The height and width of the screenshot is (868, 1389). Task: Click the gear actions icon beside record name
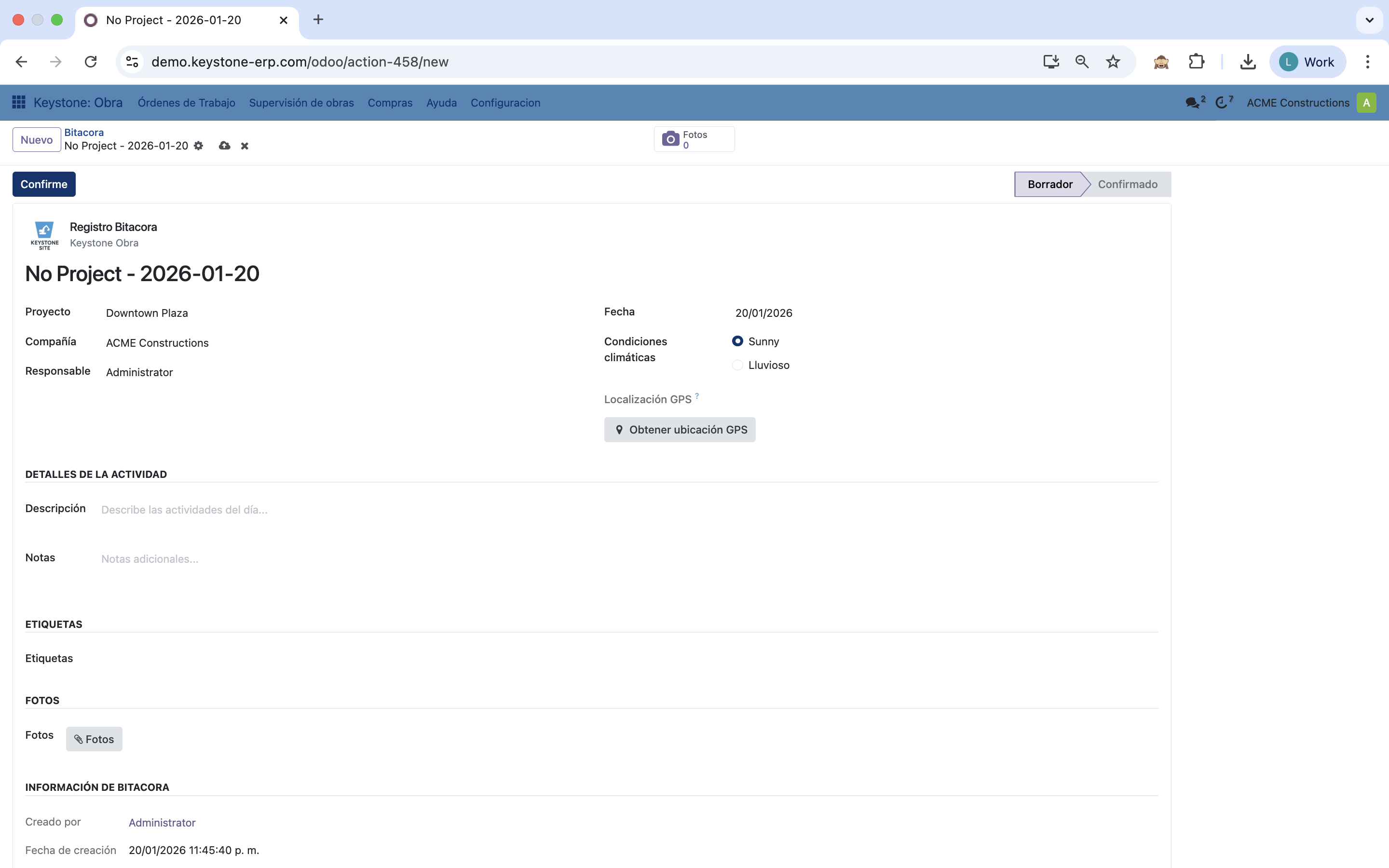click(199, 146)
